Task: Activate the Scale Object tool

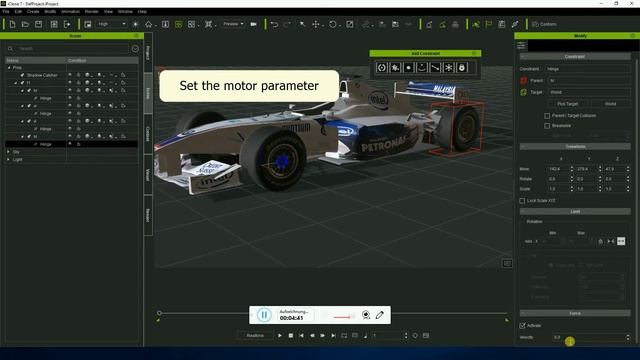Action: tap(350, 24)
